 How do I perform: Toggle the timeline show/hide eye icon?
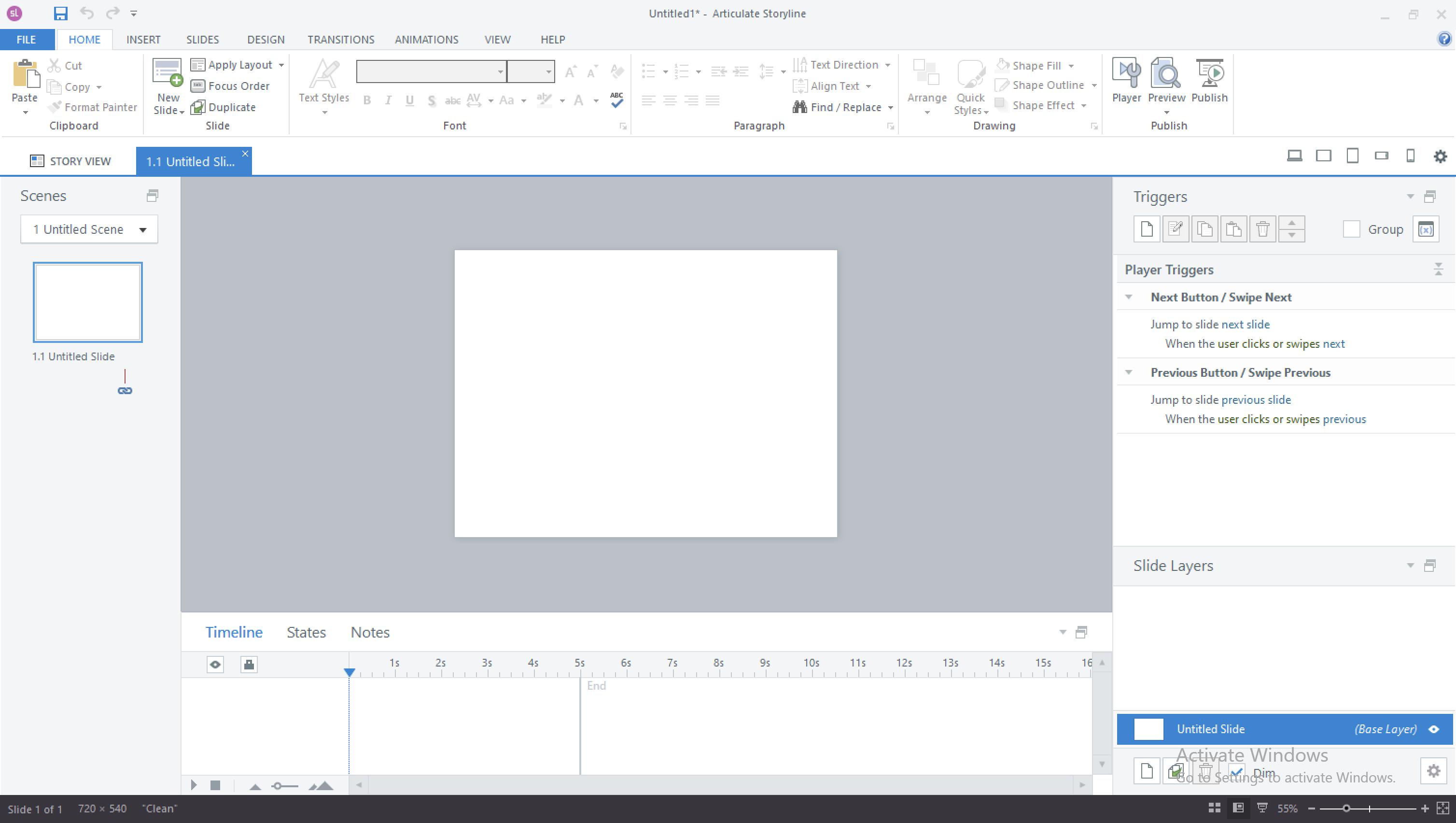[x=215, y=664]
